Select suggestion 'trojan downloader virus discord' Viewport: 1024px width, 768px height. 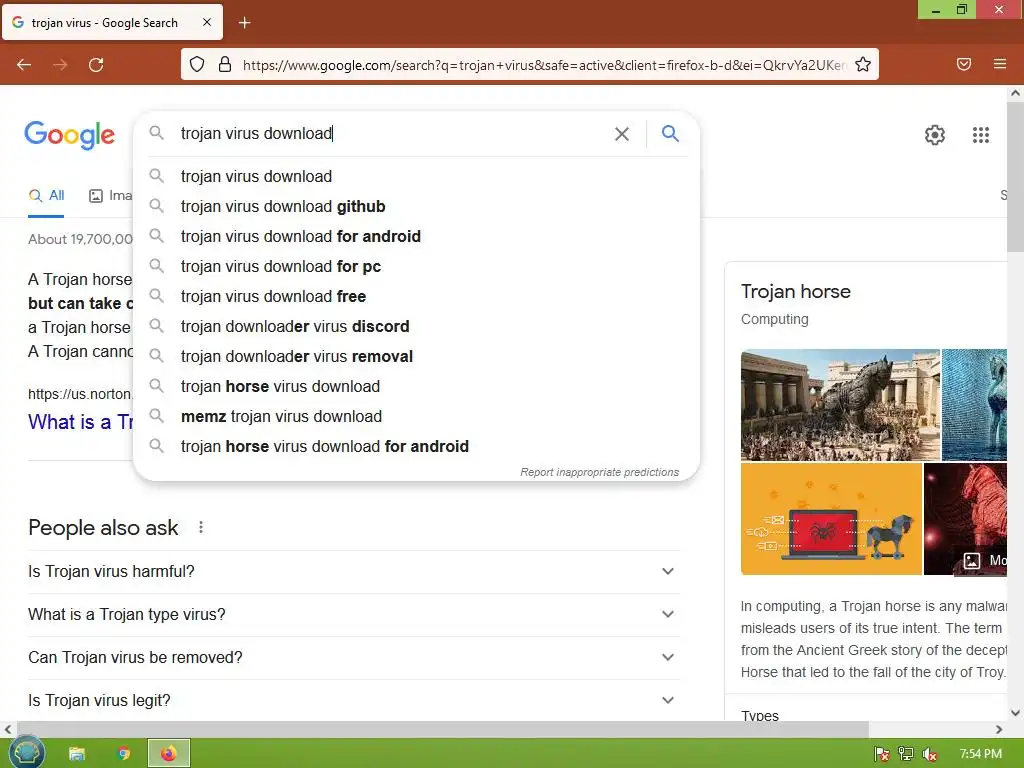(x=417, y=327)
